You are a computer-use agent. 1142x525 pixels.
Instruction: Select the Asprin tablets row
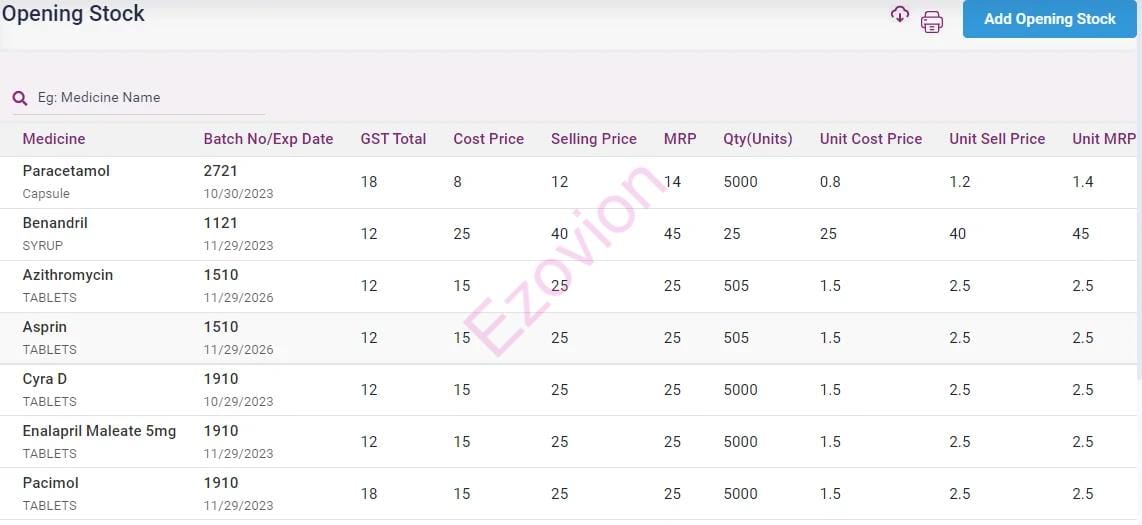45,327
